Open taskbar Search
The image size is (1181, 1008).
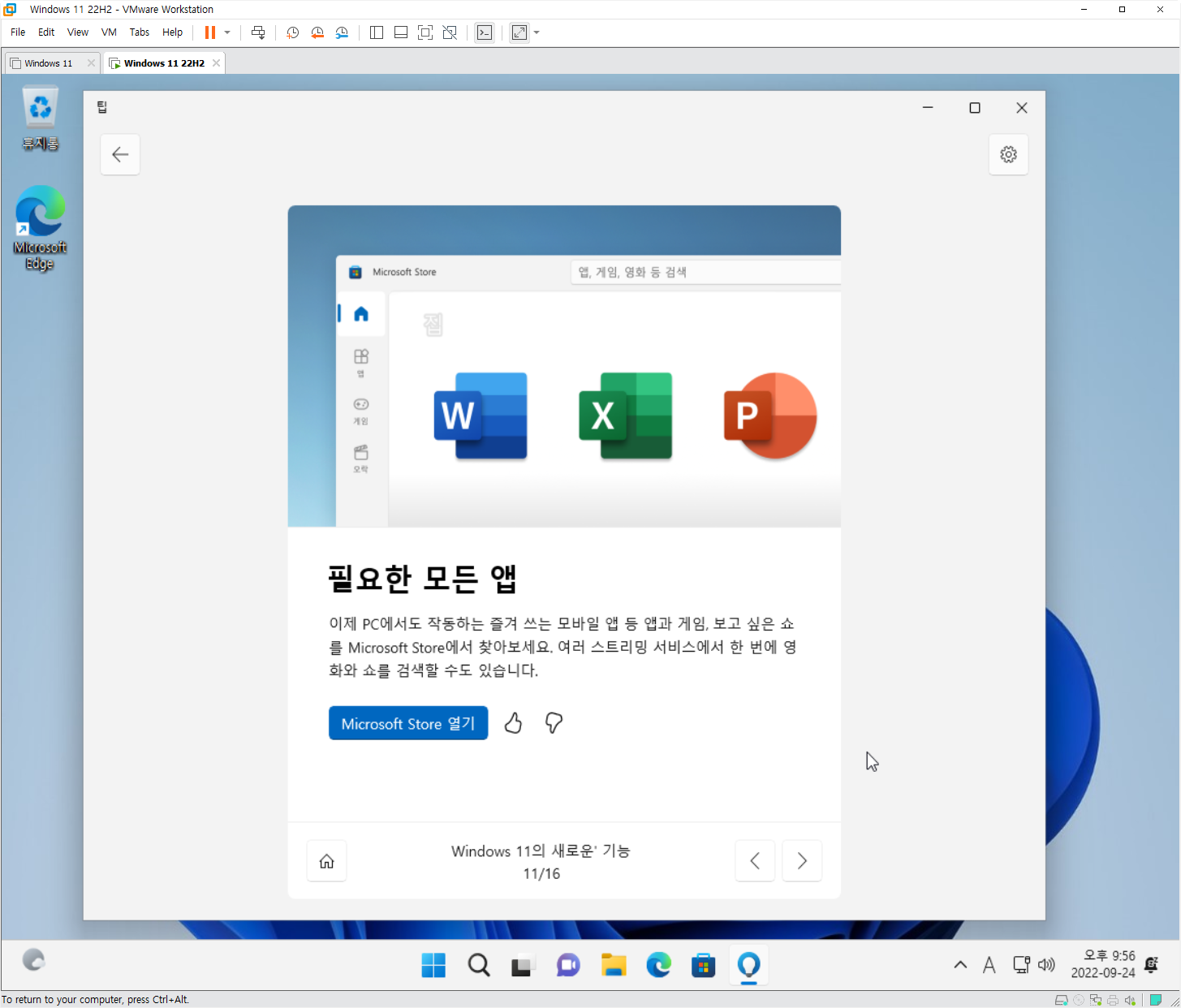(479, 965)
